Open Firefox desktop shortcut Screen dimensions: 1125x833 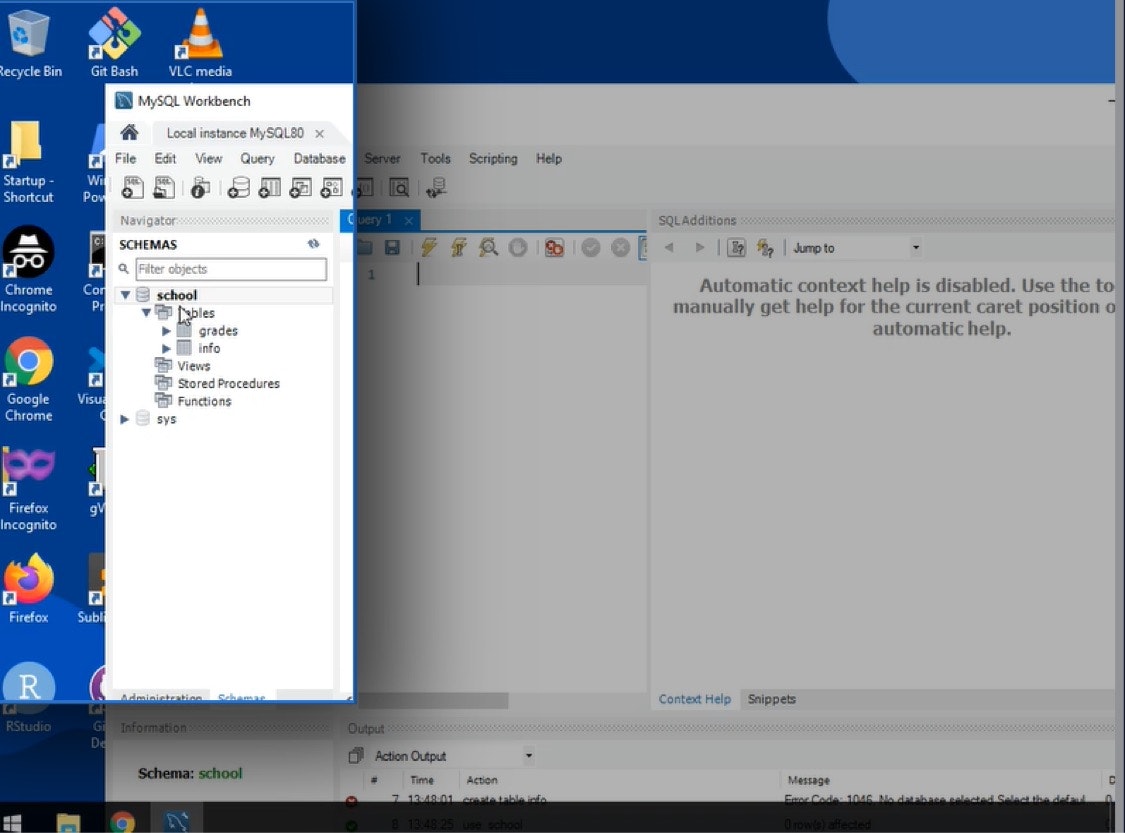pyautogui.click(x=29, y=588)
